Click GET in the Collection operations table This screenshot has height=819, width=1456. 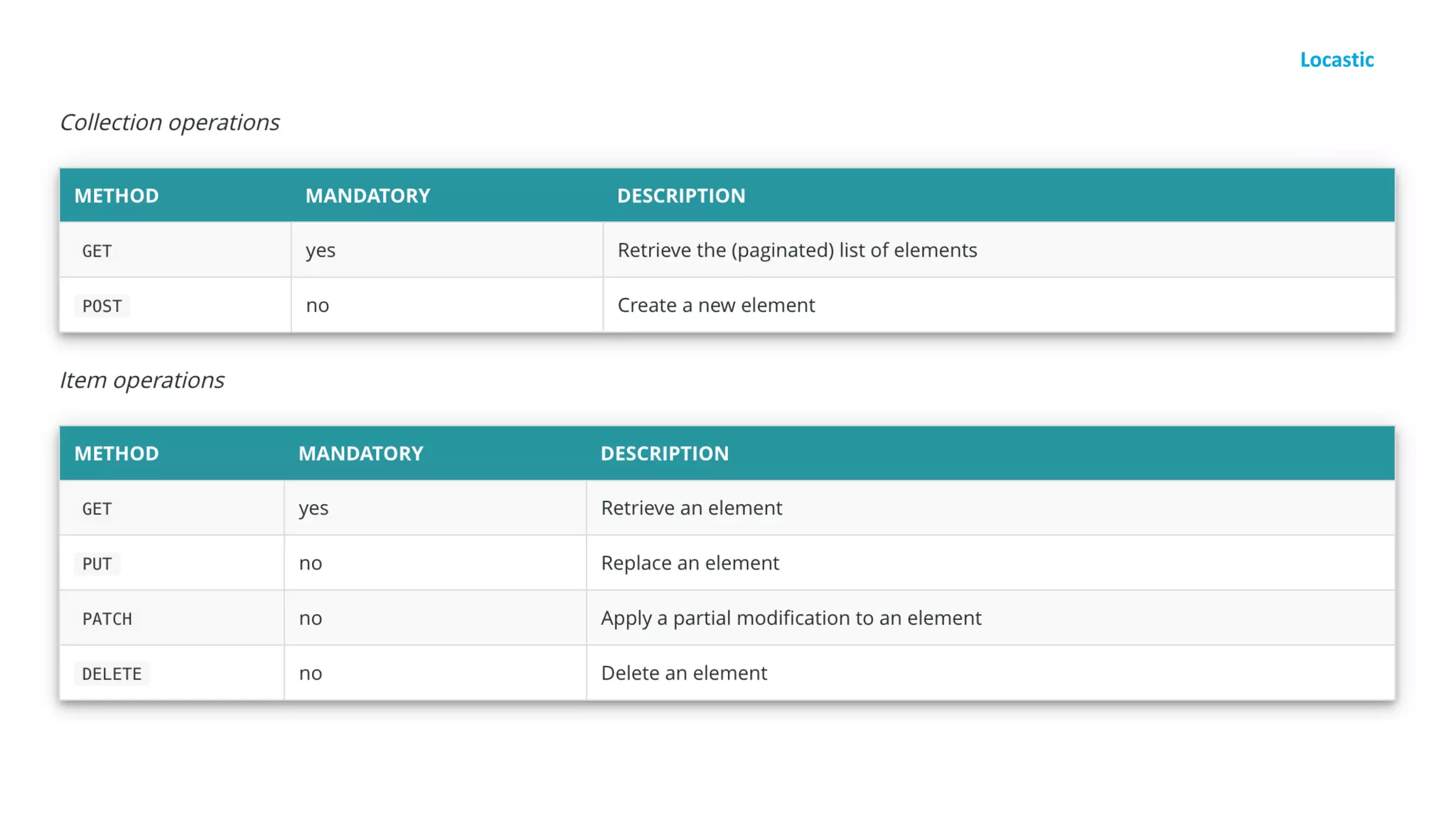click(x=97, y=251)
